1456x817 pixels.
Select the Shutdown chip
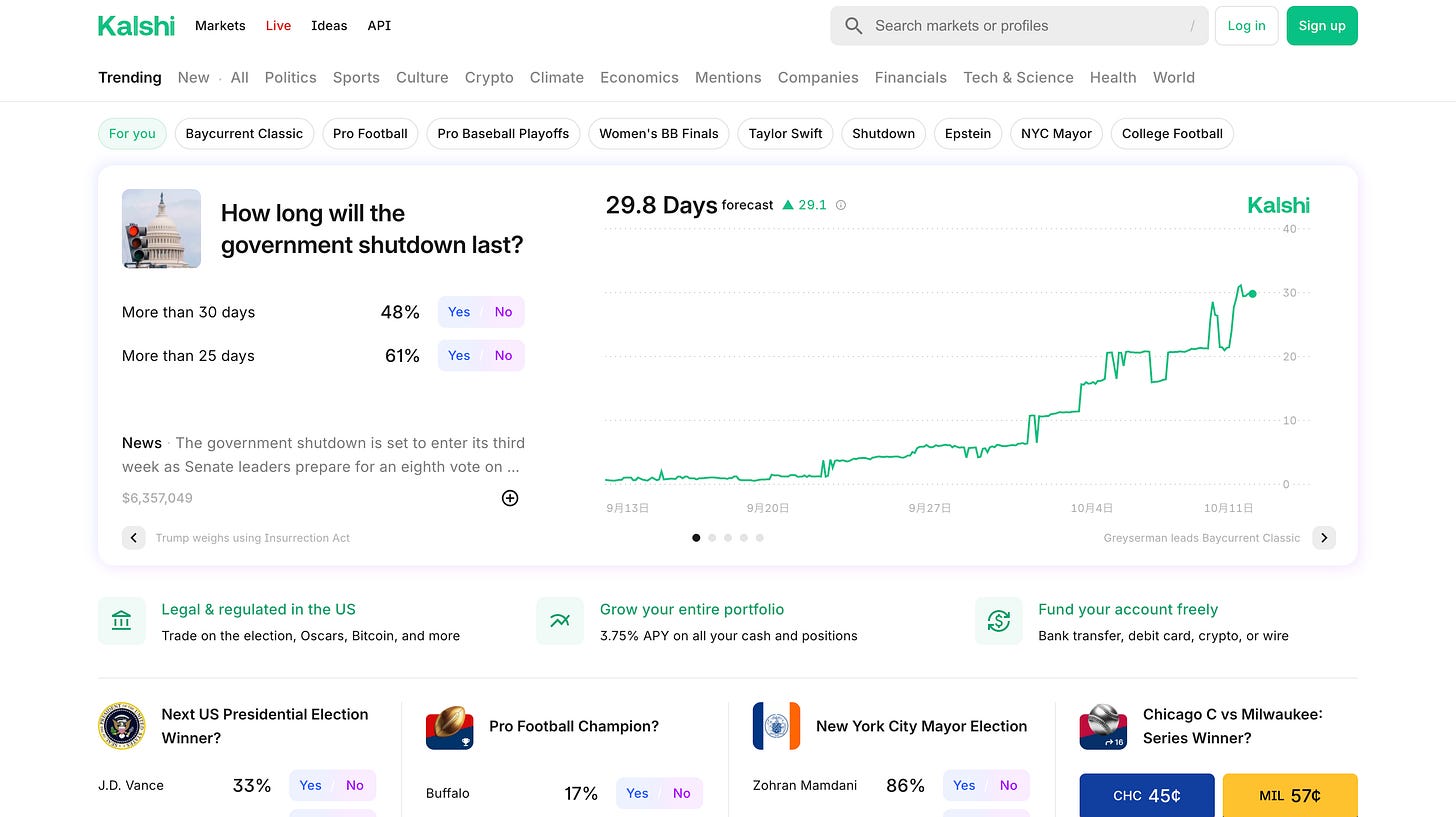(x=883, y=134)
